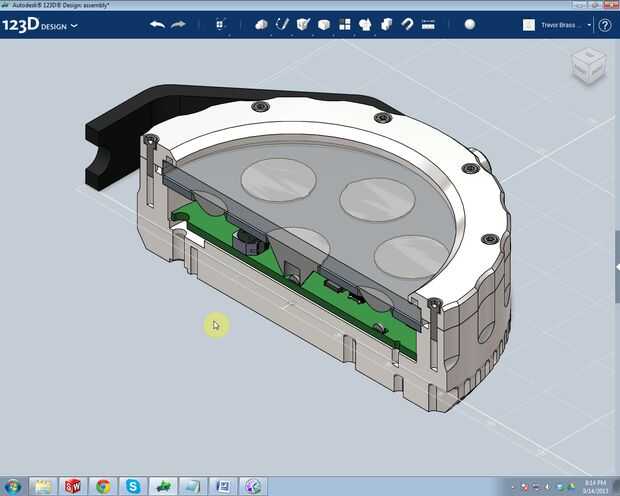Open the Windows Start menu
620x496 pixels.
12,486
